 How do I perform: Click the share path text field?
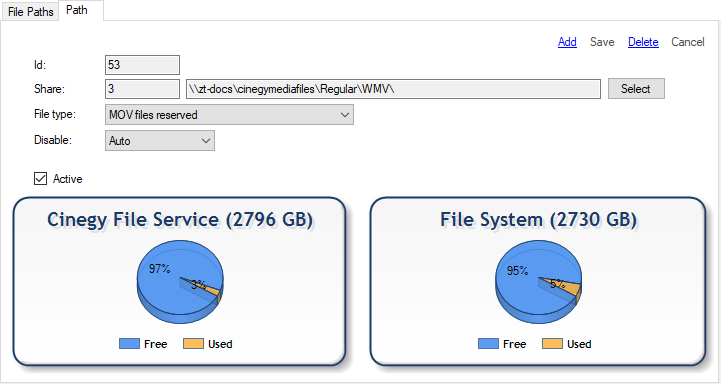coord(393,89)
